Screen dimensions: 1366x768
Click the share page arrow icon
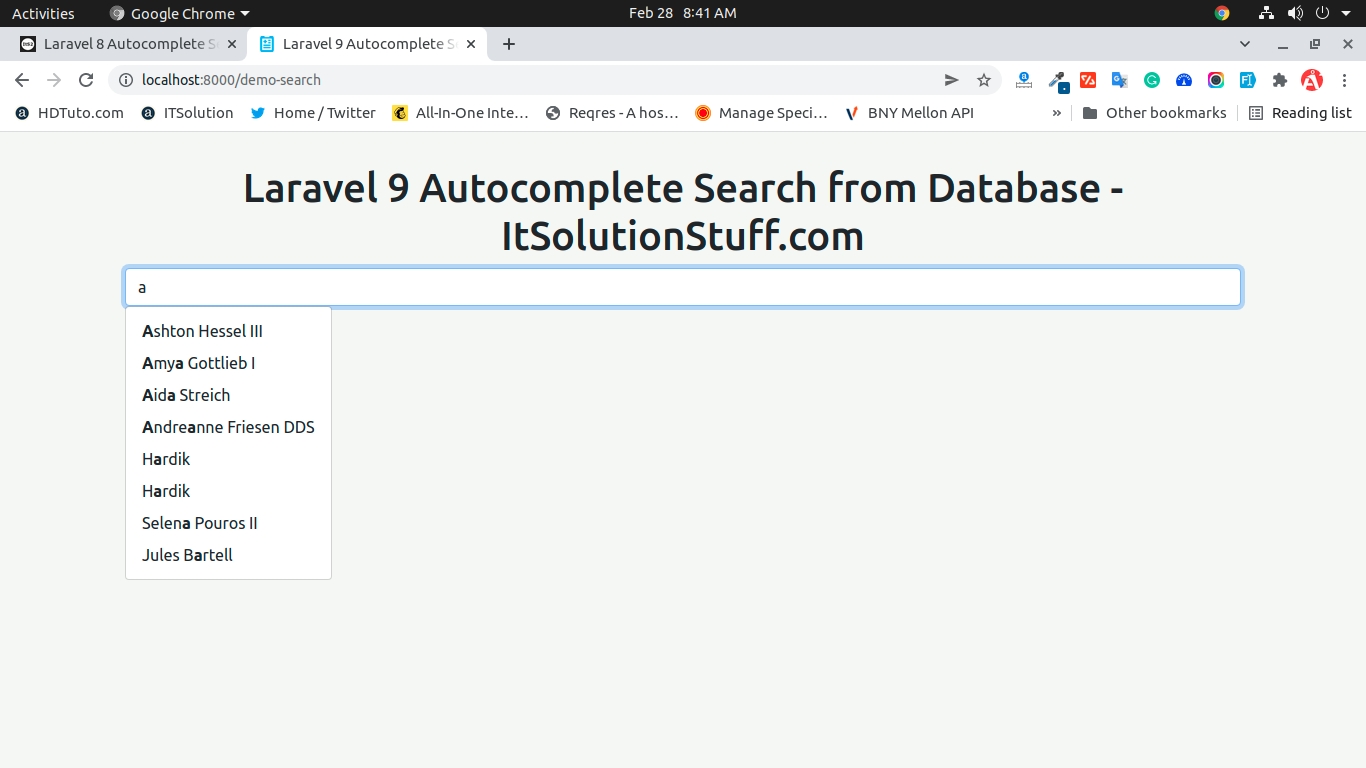tap(951, 80)
